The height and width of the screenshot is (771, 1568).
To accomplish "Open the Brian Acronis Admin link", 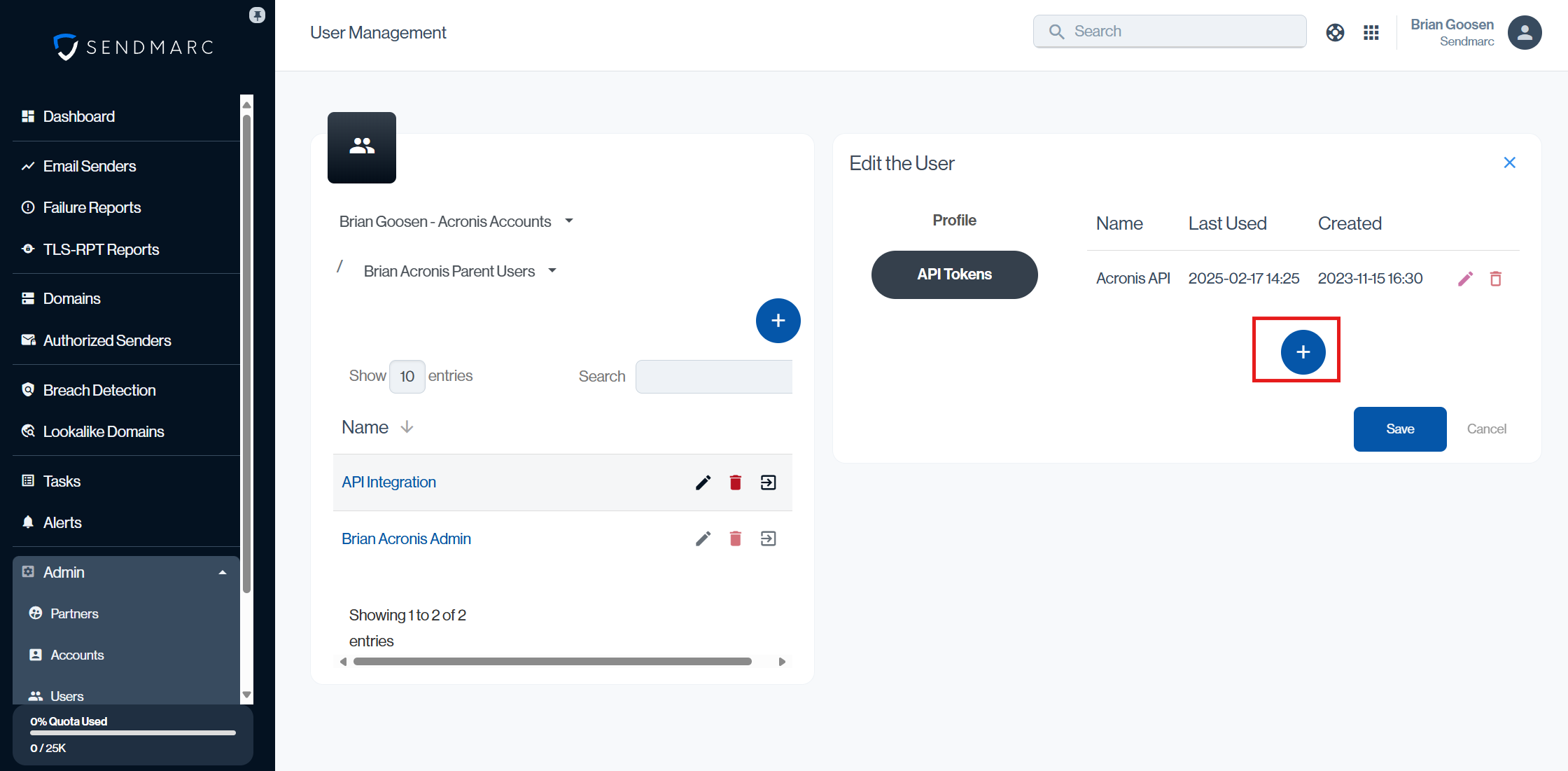I will click(x=406, y=539).
